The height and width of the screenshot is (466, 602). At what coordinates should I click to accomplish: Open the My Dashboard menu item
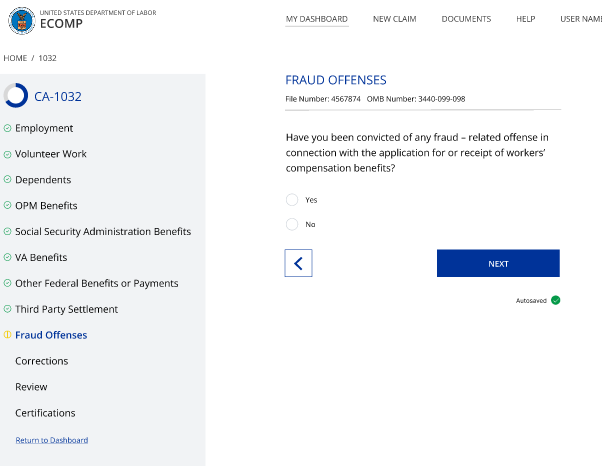point(317,19)
